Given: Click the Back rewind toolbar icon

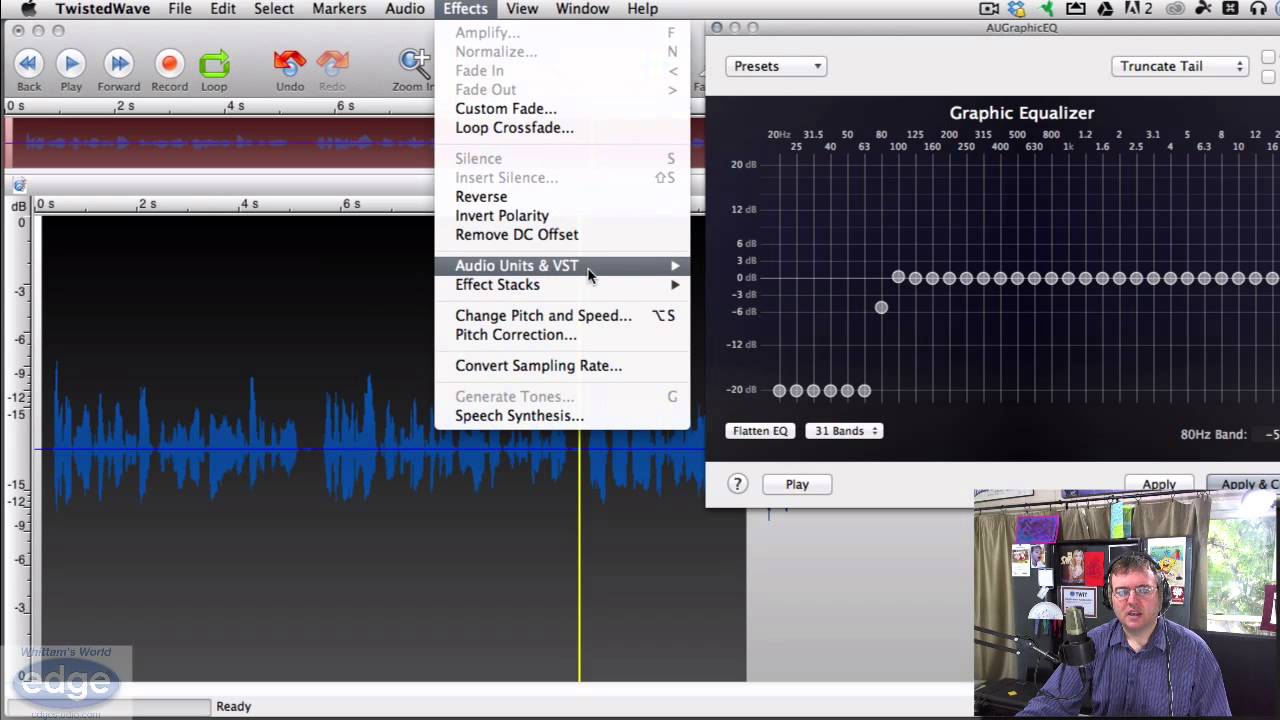Looking at the screenshot, I should (x=29, y=64).
